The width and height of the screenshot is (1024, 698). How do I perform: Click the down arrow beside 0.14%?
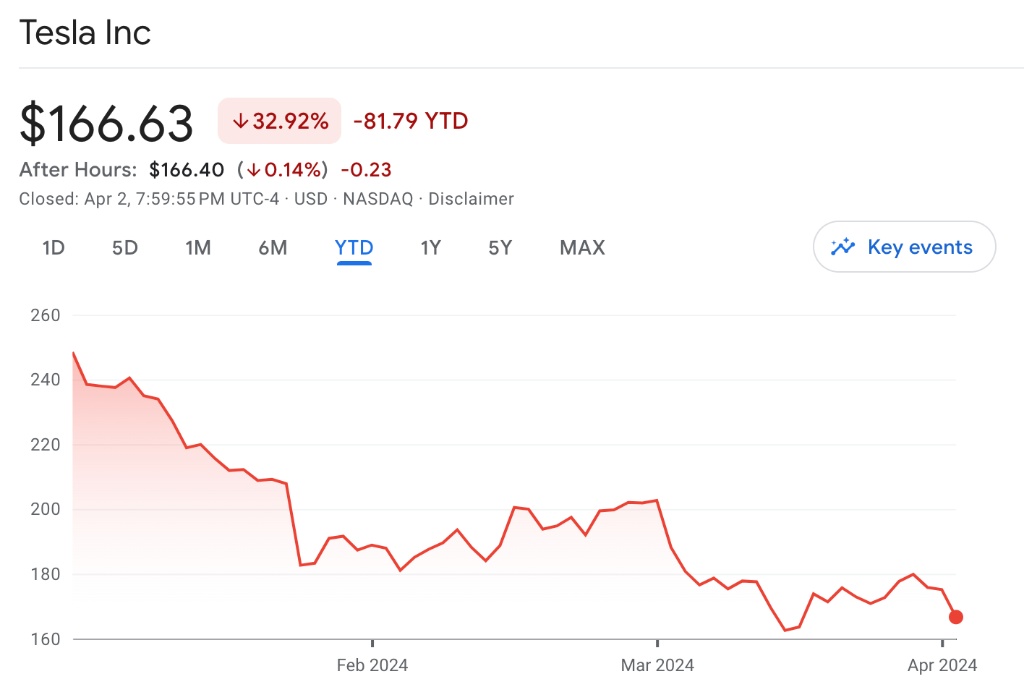tap(255, 169)
